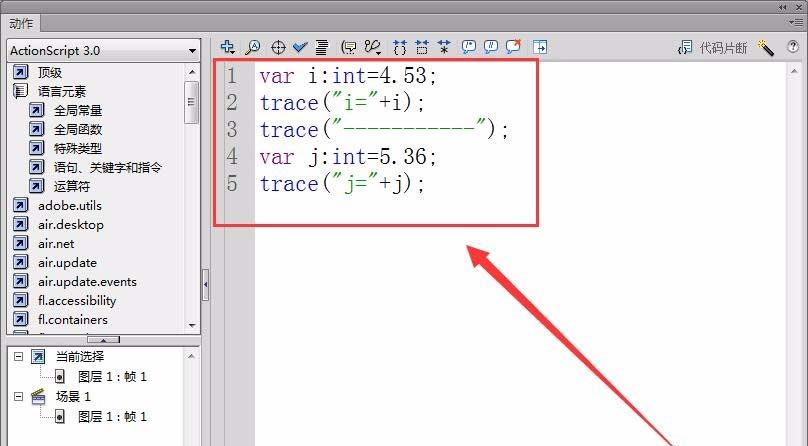Collapse the panel with double-arrow icon
Viewport: 808px width, 446px height.
click(x=783, y=7)
